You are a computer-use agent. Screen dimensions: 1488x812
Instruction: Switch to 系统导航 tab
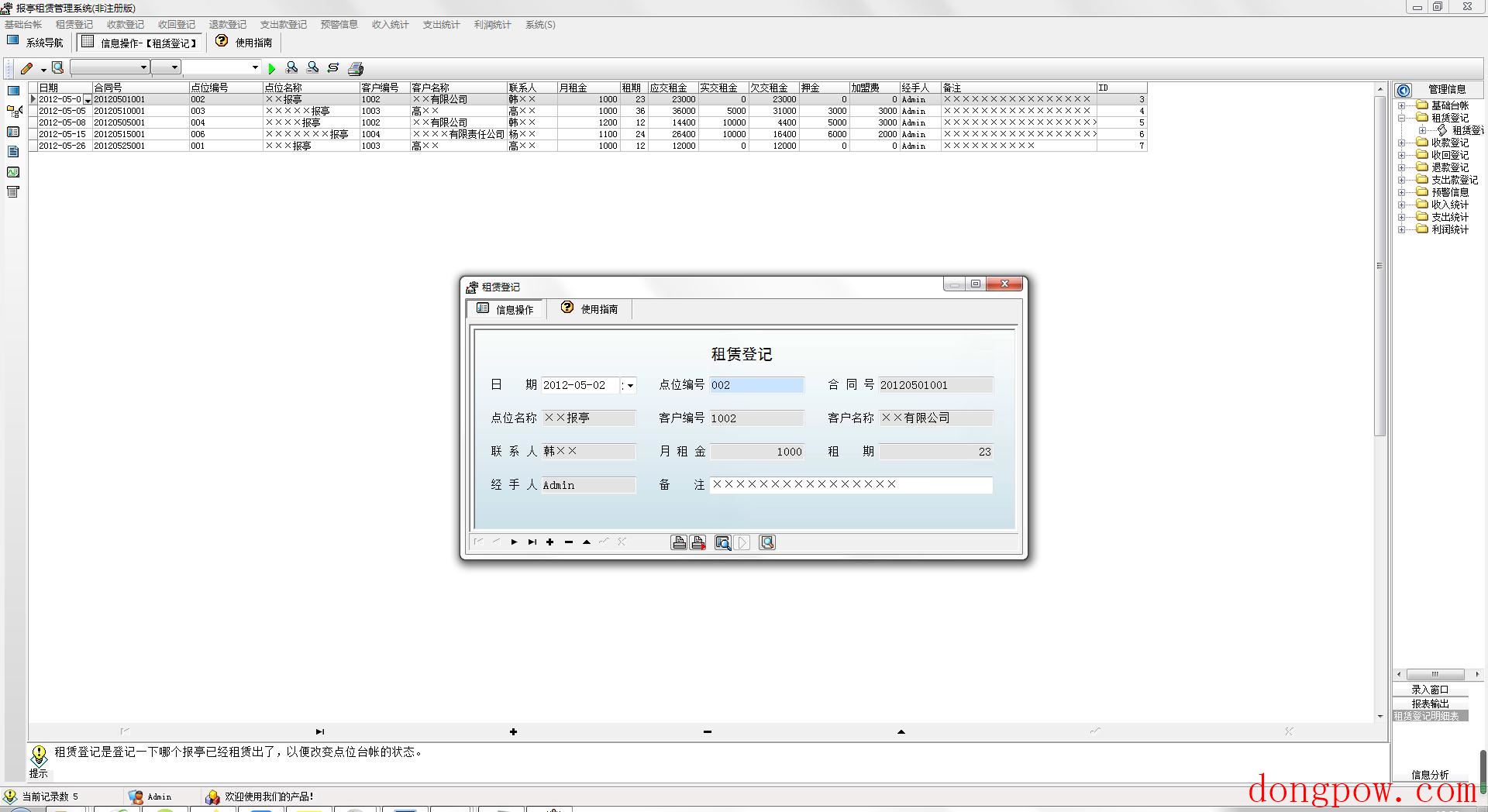click(36, 43)
